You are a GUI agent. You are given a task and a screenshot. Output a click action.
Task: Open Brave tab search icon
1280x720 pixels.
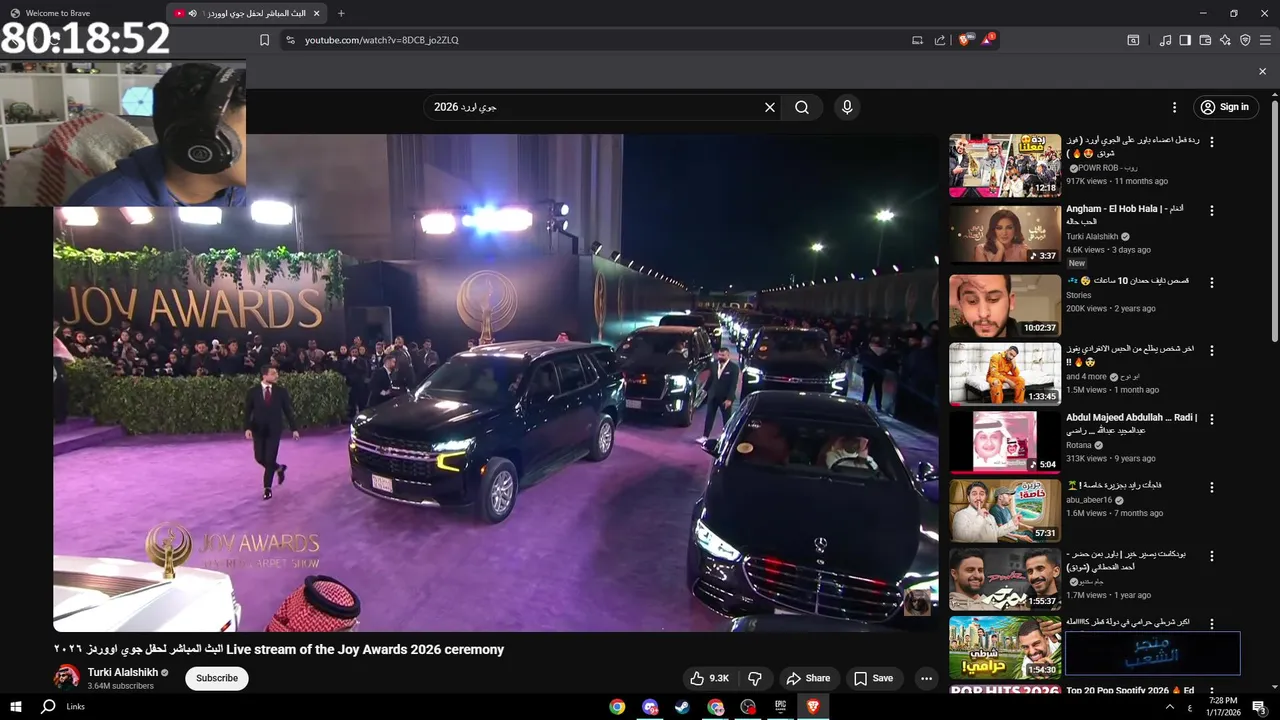(x=1133, y=40)
